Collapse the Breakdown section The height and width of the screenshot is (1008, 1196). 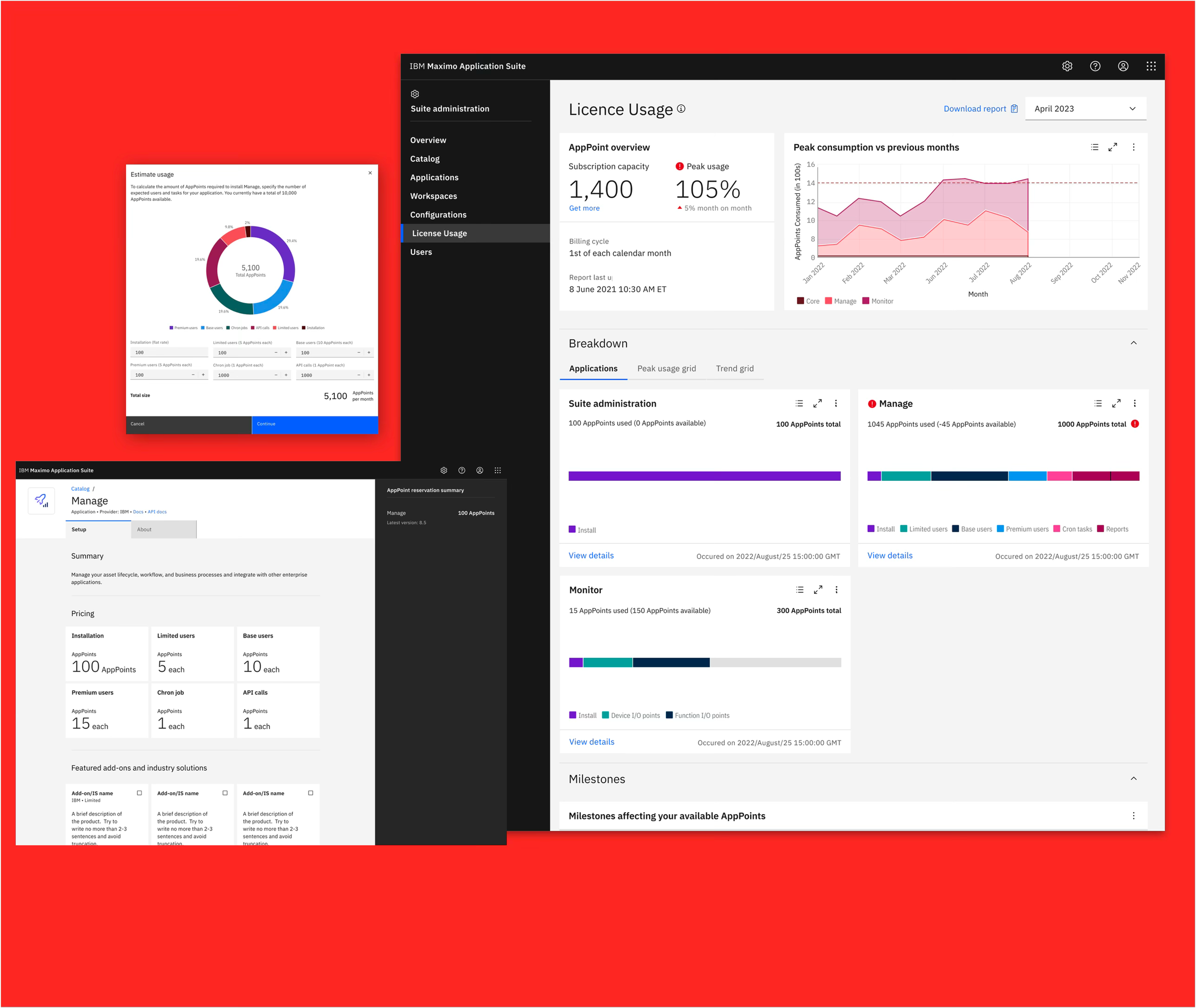[x=1134, y=343]
